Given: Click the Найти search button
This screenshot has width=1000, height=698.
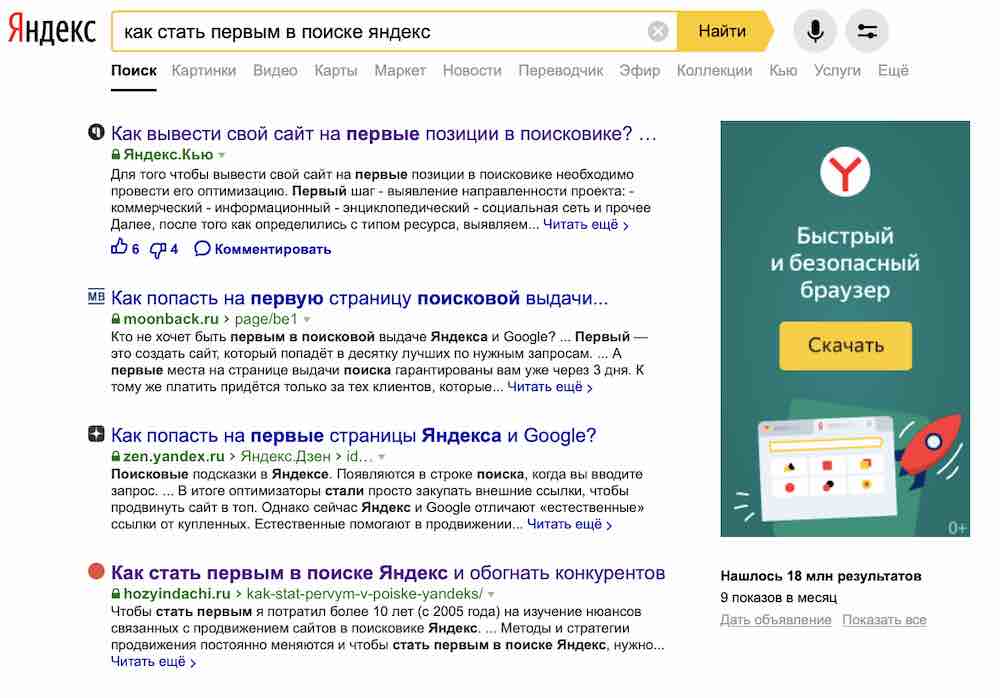Looking at the screenshot, I should point(723,31).
